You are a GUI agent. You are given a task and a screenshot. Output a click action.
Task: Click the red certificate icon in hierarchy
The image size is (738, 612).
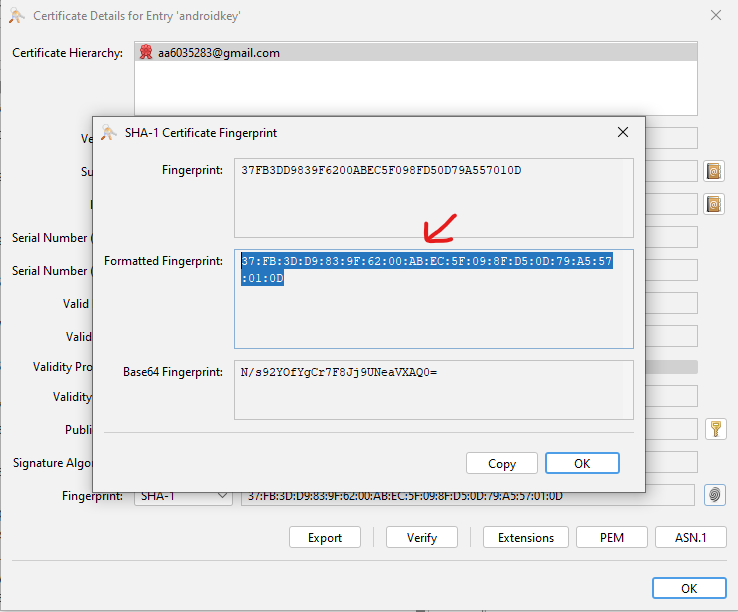click(x=146, y=53)
